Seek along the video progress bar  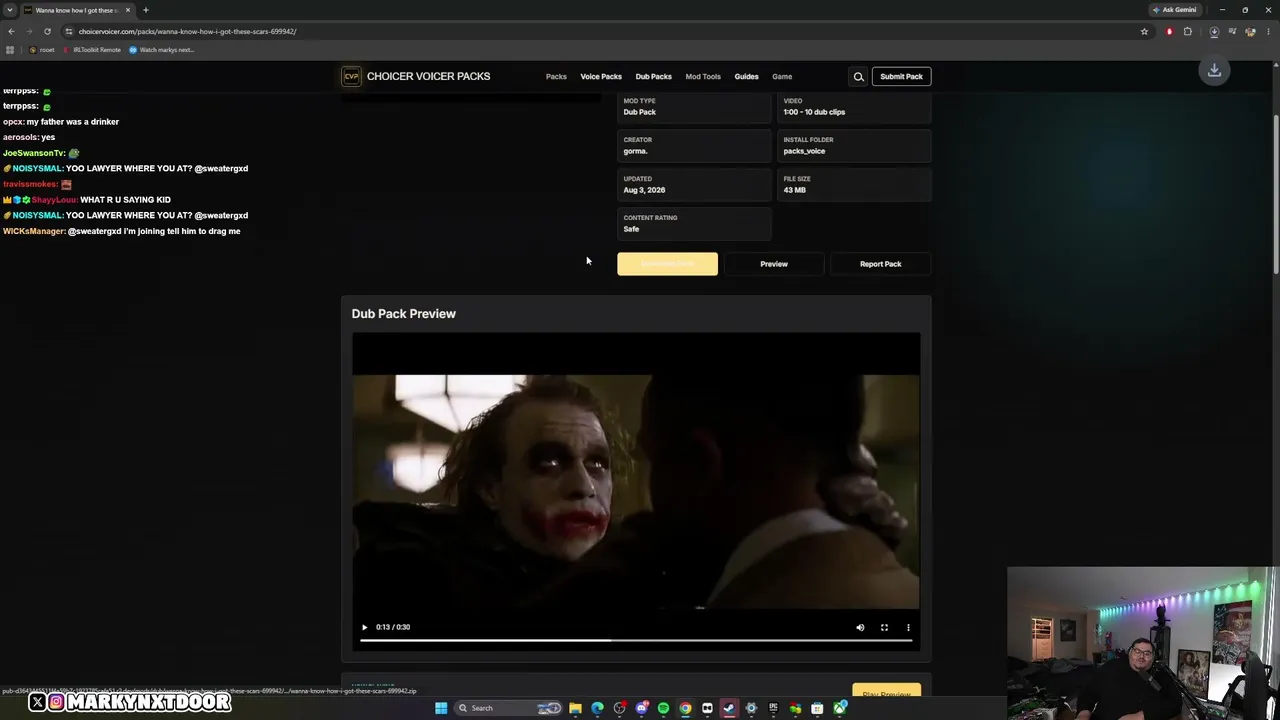(x=636, y=640)
